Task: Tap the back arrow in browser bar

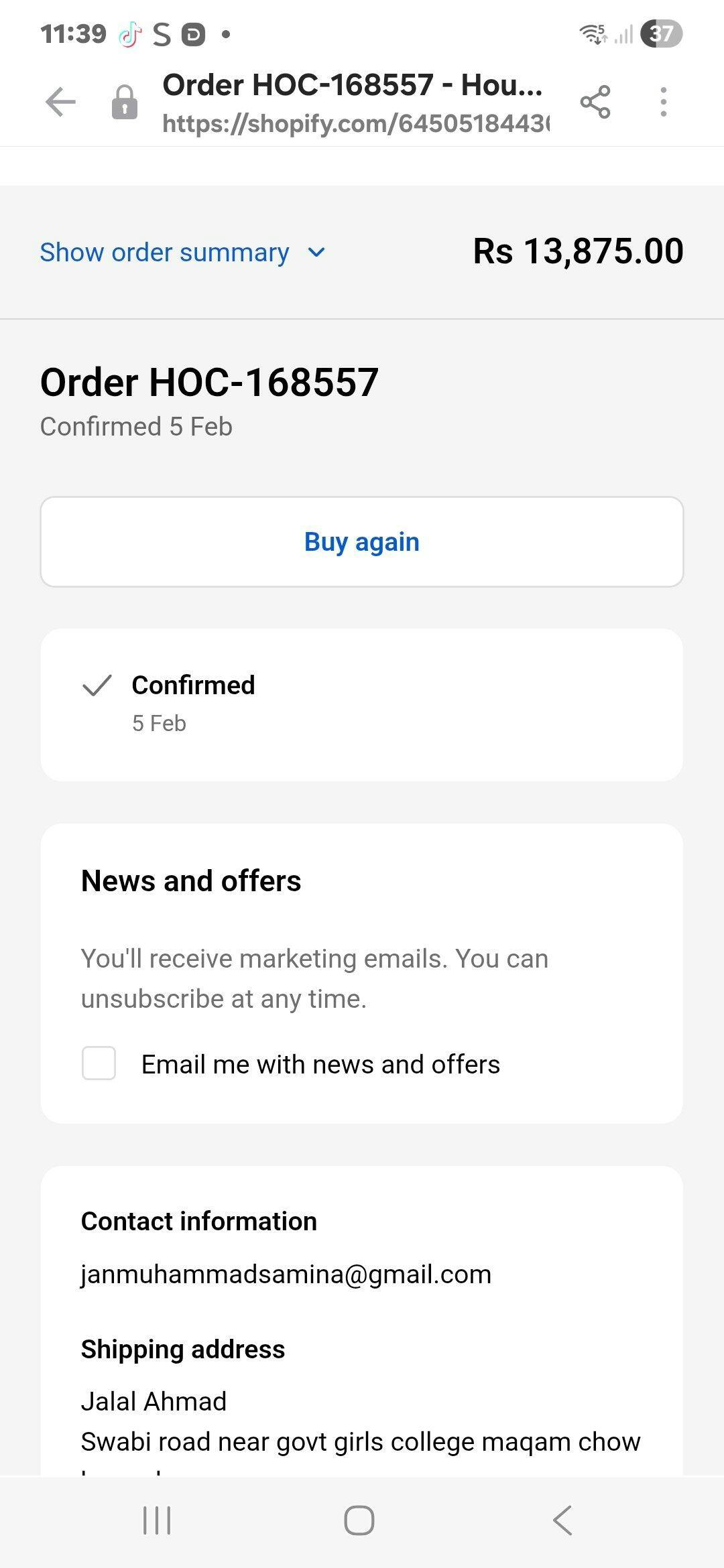Action: click(60, 103)
